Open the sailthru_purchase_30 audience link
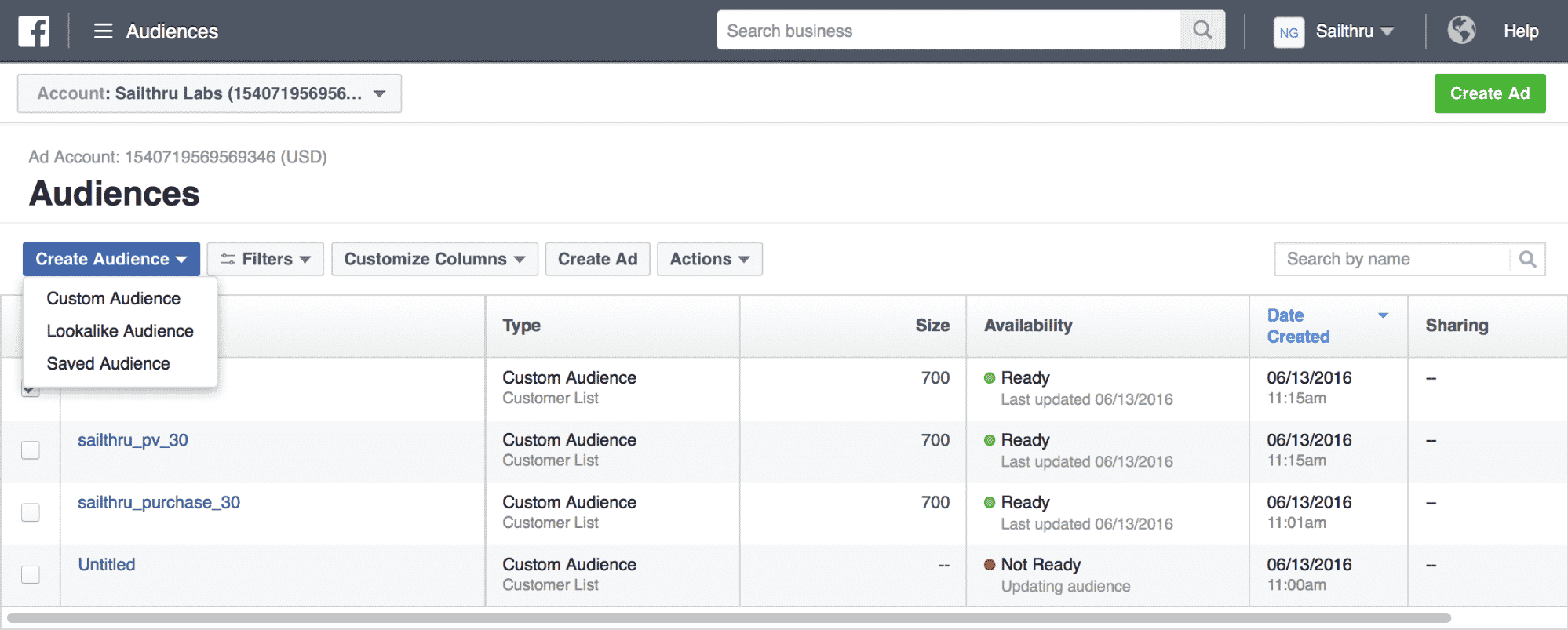This screenshot has height=630, width=1568. pos(159,503)
